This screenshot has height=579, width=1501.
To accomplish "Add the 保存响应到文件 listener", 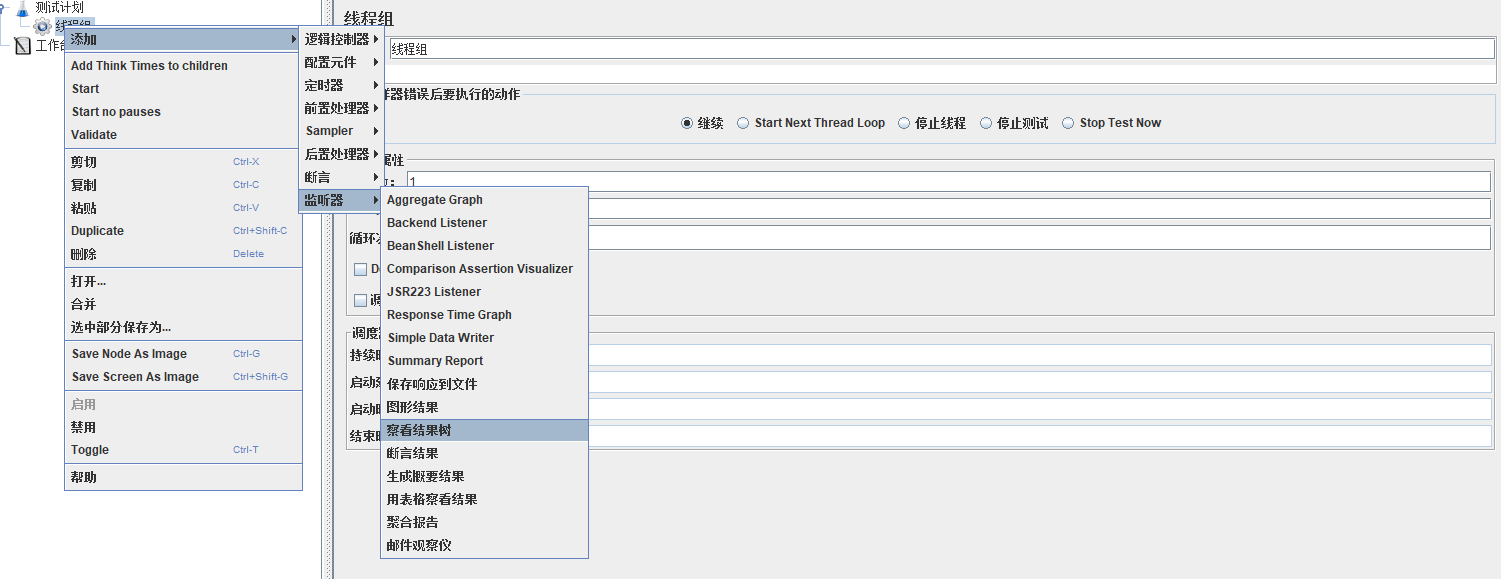I will pos(484,384).
